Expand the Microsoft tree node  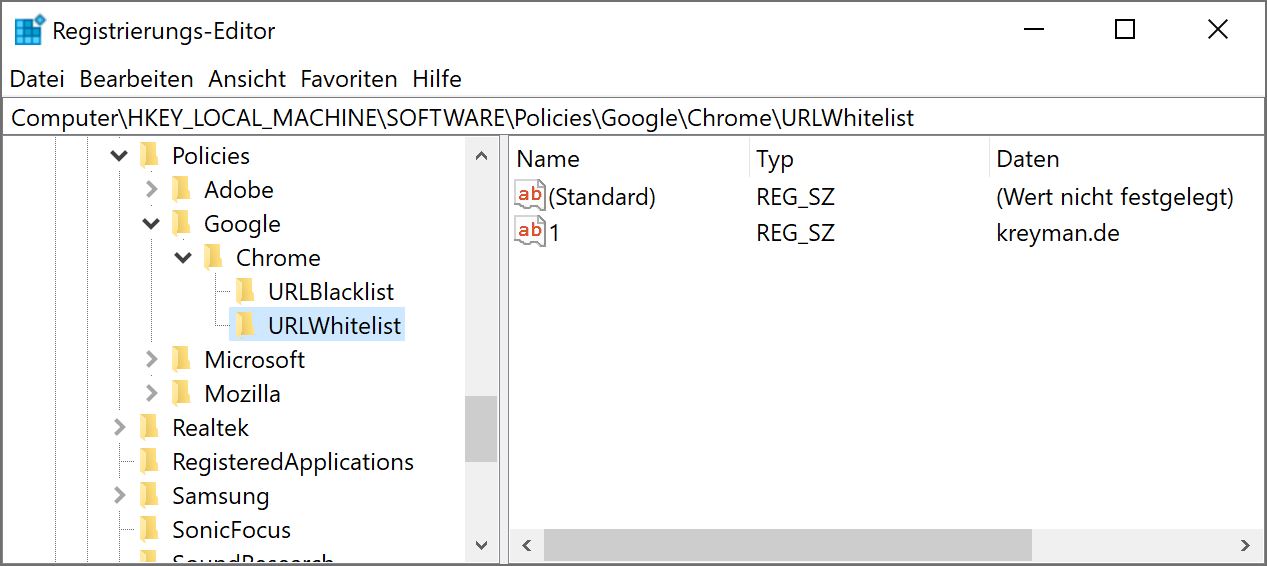(x=151, y=360)
